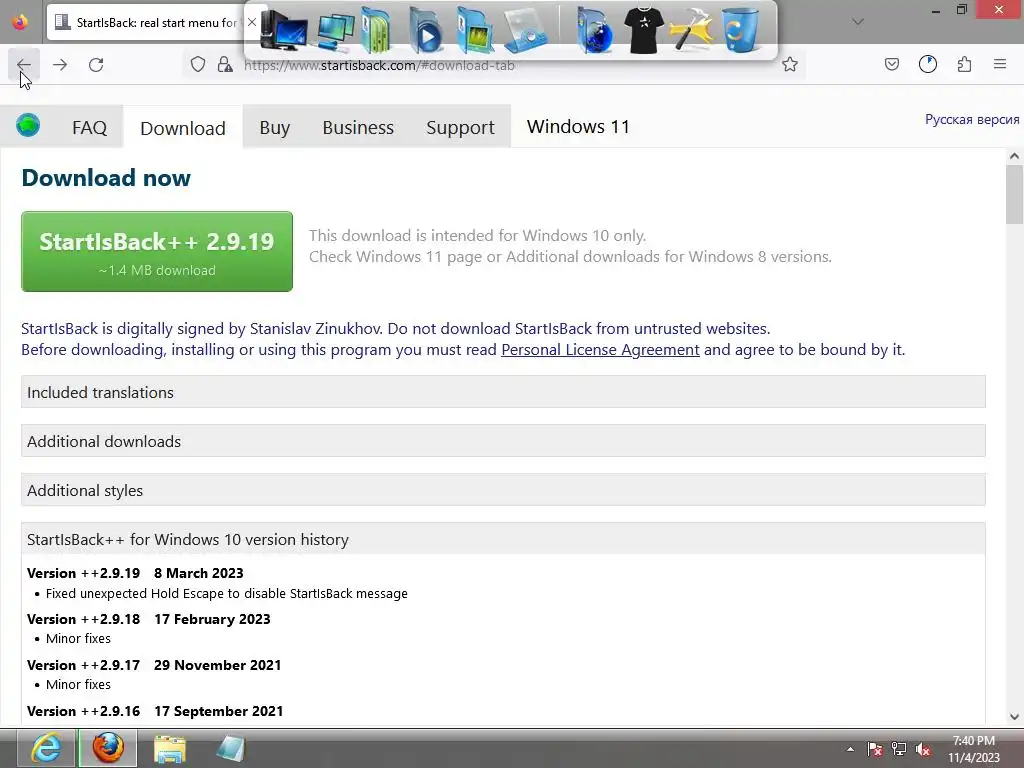This screenshot has height=768, width=1024.
Task: Click the page scrollbar up arrow
Action: pos(1014,155)
